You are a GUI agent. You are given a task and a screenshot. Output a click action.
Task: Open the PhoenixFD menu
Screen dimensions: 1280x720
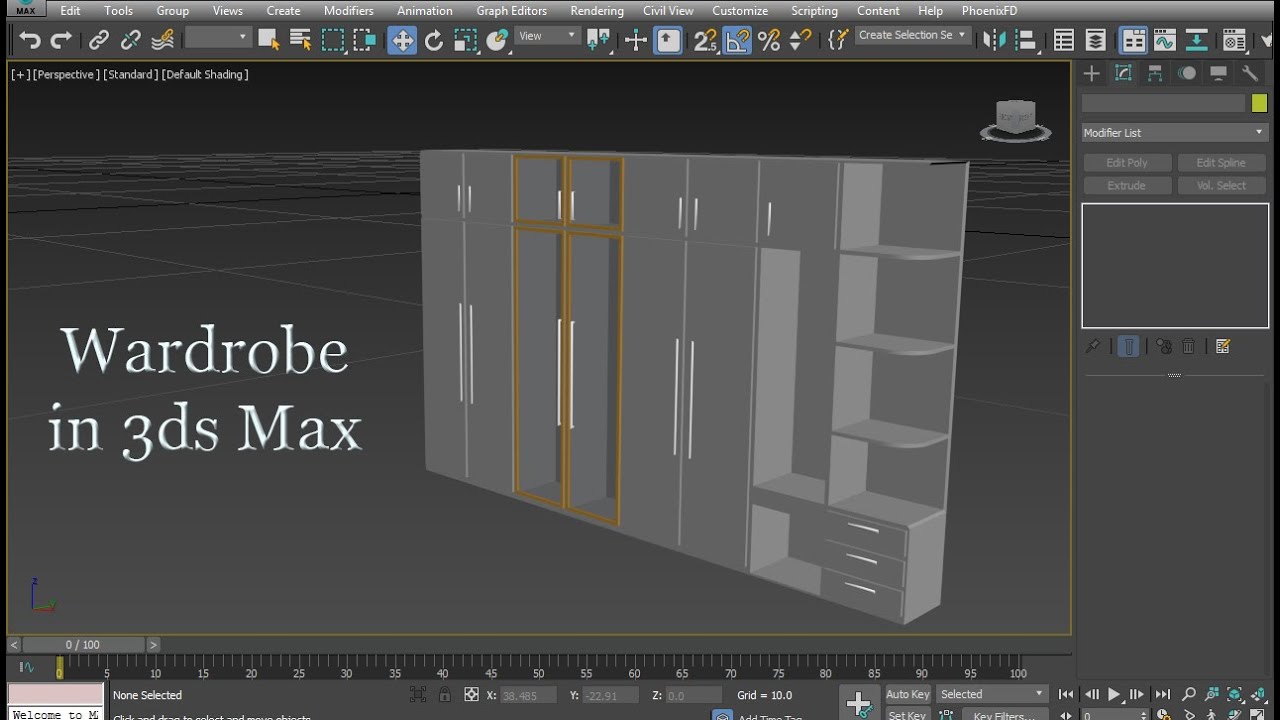989,11
